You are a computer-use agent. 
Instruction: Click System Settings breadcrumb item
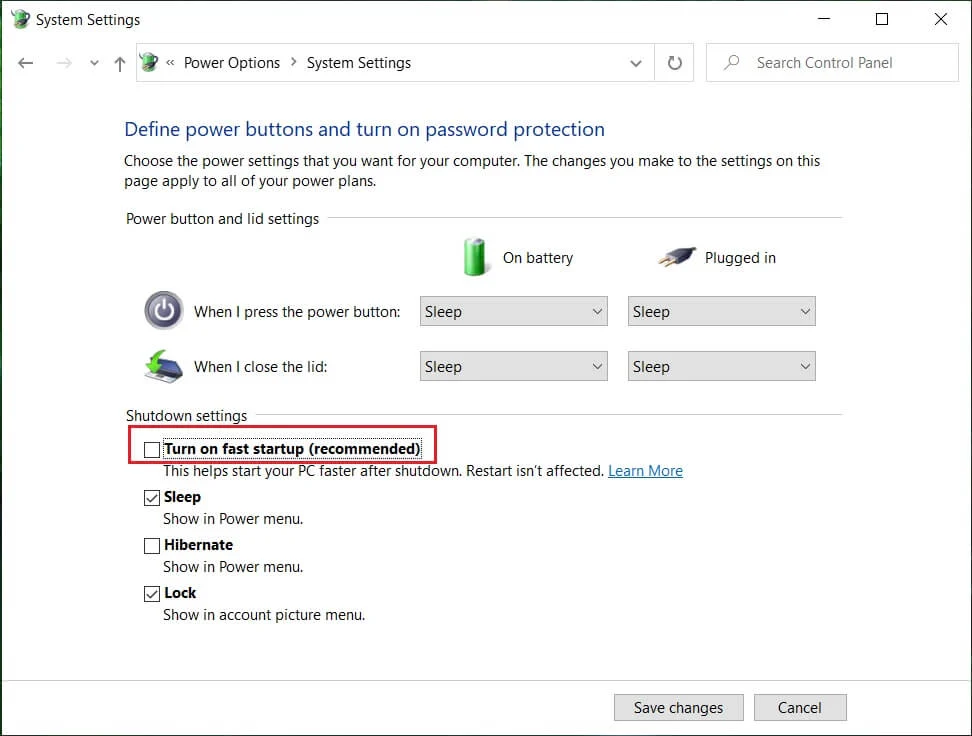pyautogui.click(x=358, y=63)
